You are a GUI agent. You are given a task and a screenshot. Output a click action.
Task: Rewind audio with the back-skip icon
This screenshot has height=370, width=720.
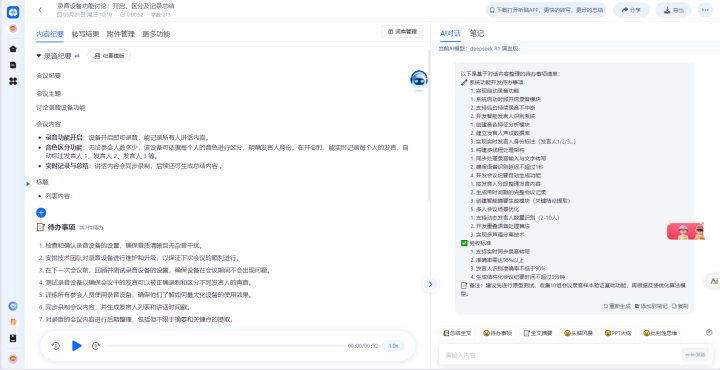click(x=56, y=346)
